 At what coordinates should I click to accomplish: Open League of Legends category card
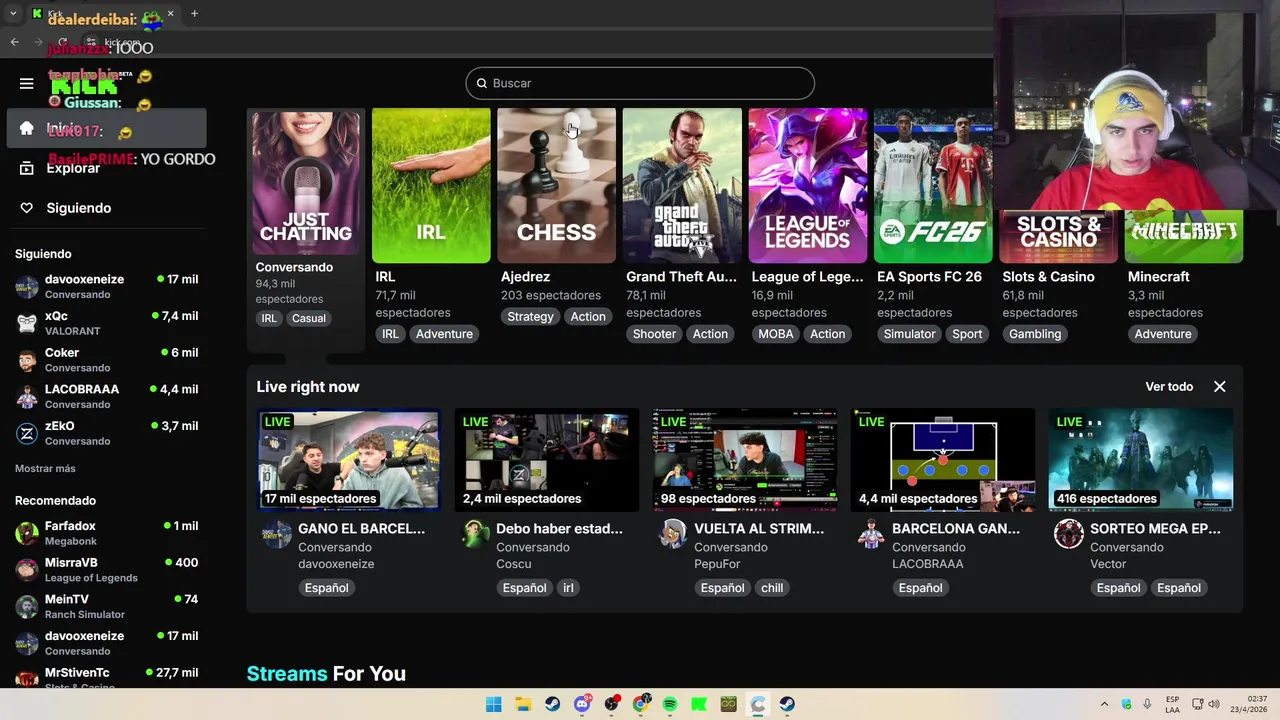click(807, 186)
